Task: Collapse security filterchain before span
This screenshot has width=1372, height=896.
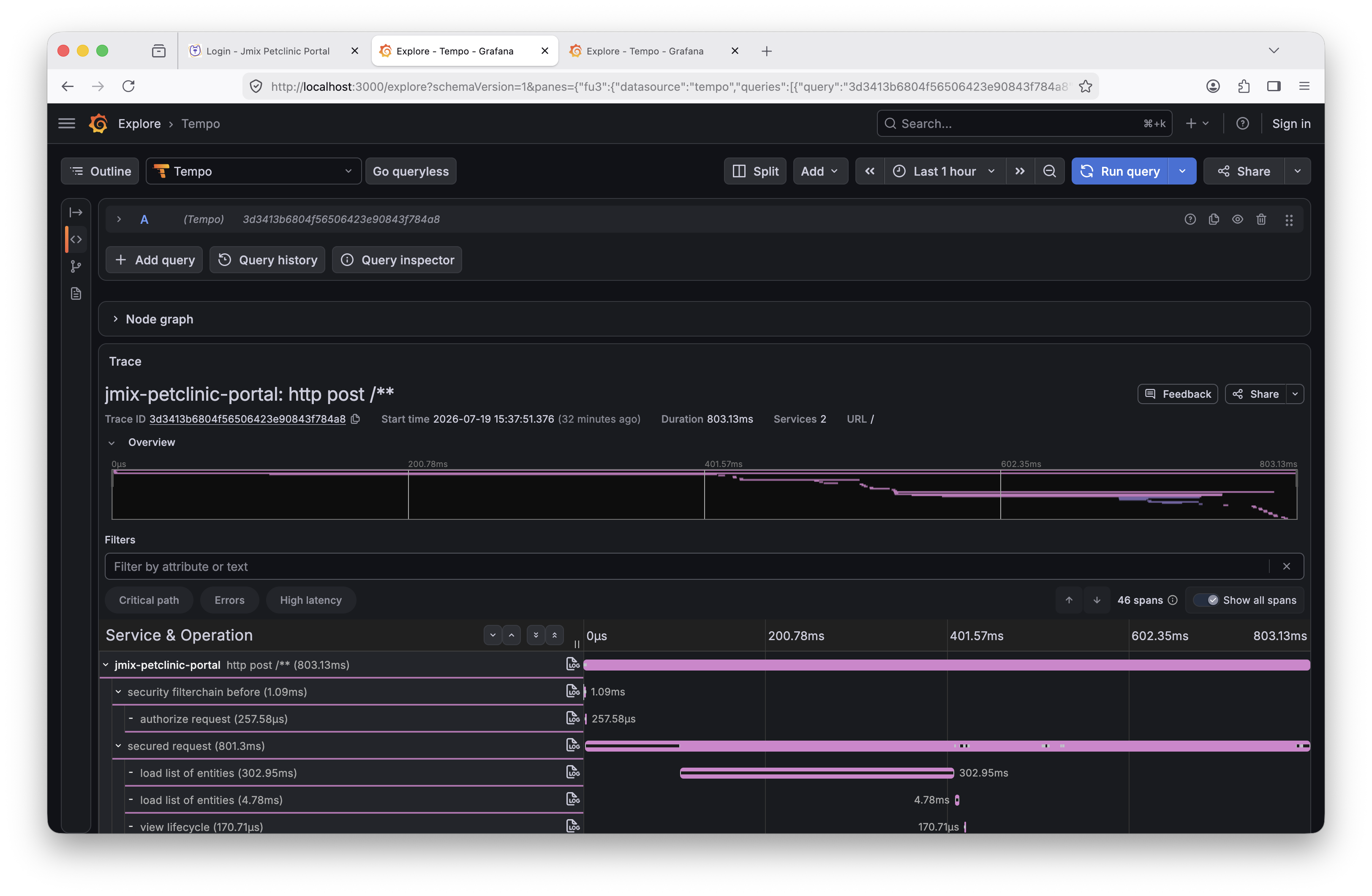Action: (x=118, y=692)
